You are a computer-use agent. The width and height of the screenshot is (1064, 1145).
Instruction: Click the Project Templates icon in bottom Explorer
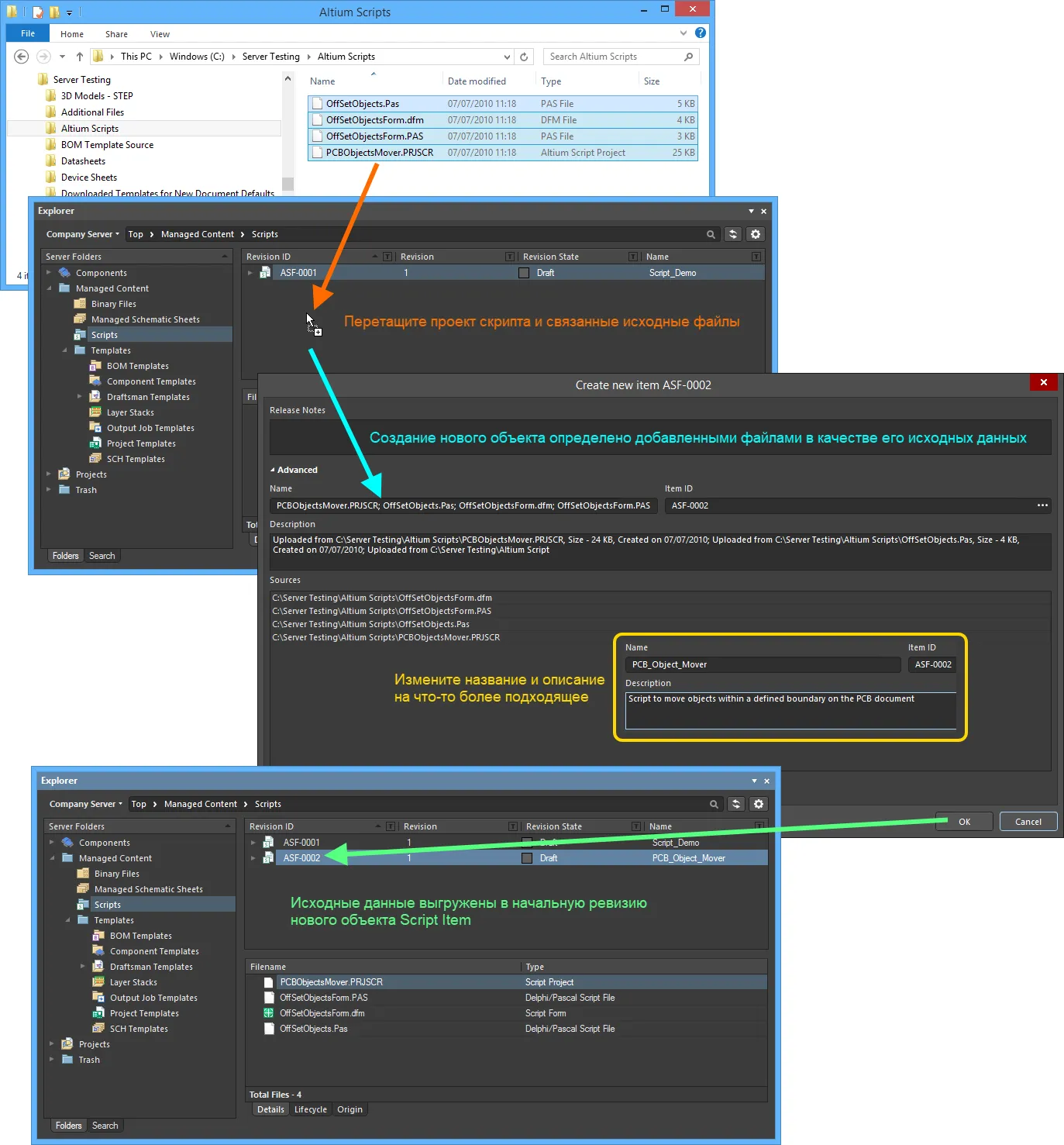click(x=98, y=1013)
